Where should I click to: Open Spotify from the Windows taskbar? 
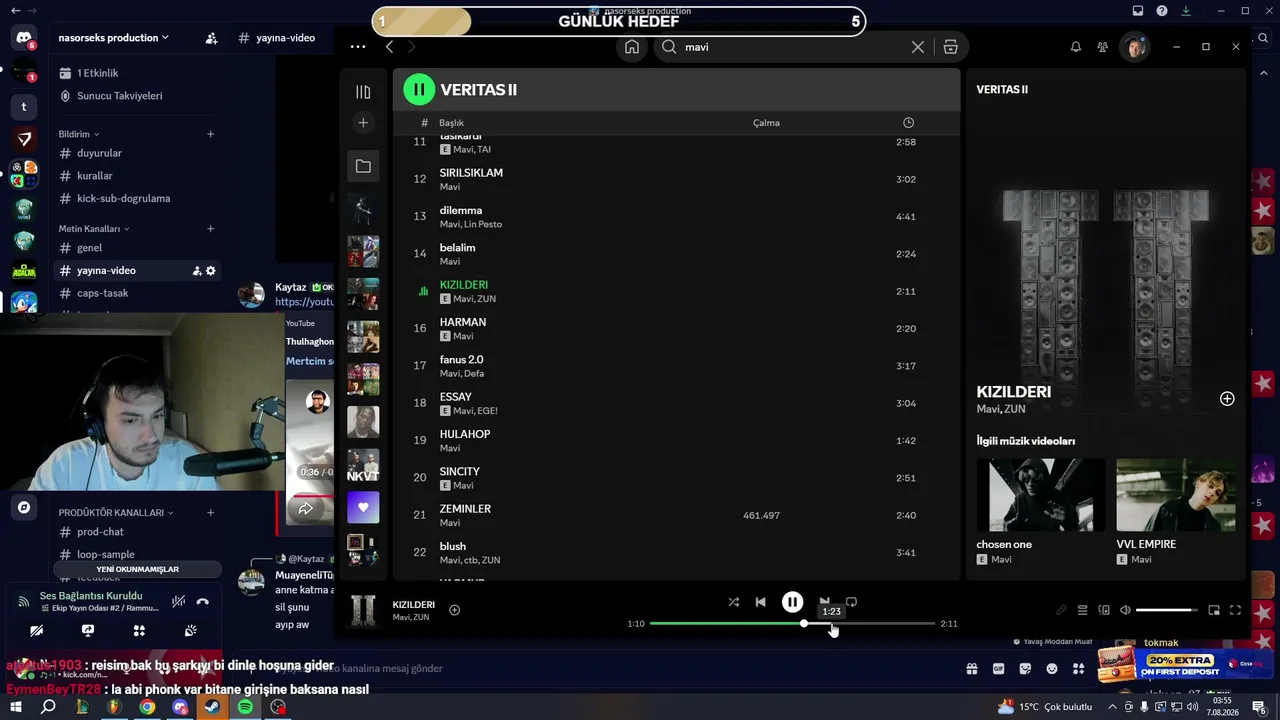pyautogui.click(x=245, y=707)
